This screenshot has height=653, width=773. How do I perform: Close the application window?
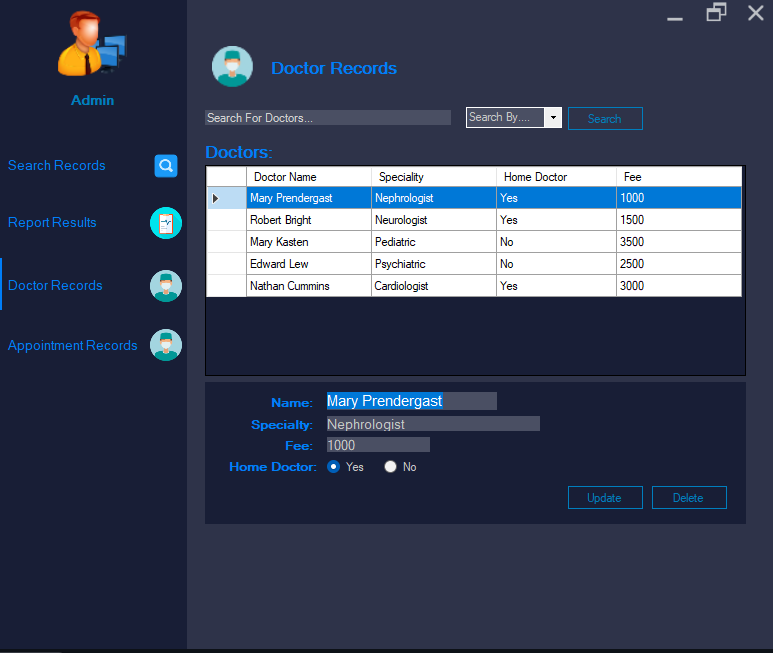tap(755, 13)
